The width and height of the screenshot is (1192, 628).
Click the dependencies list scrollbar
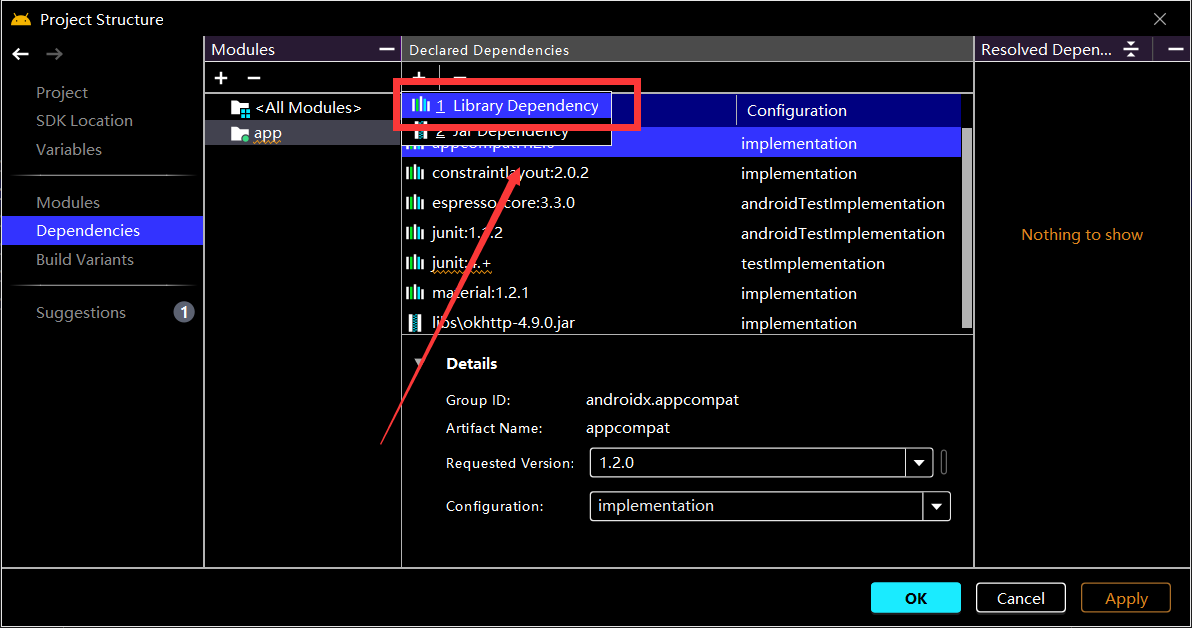(967, 227)
